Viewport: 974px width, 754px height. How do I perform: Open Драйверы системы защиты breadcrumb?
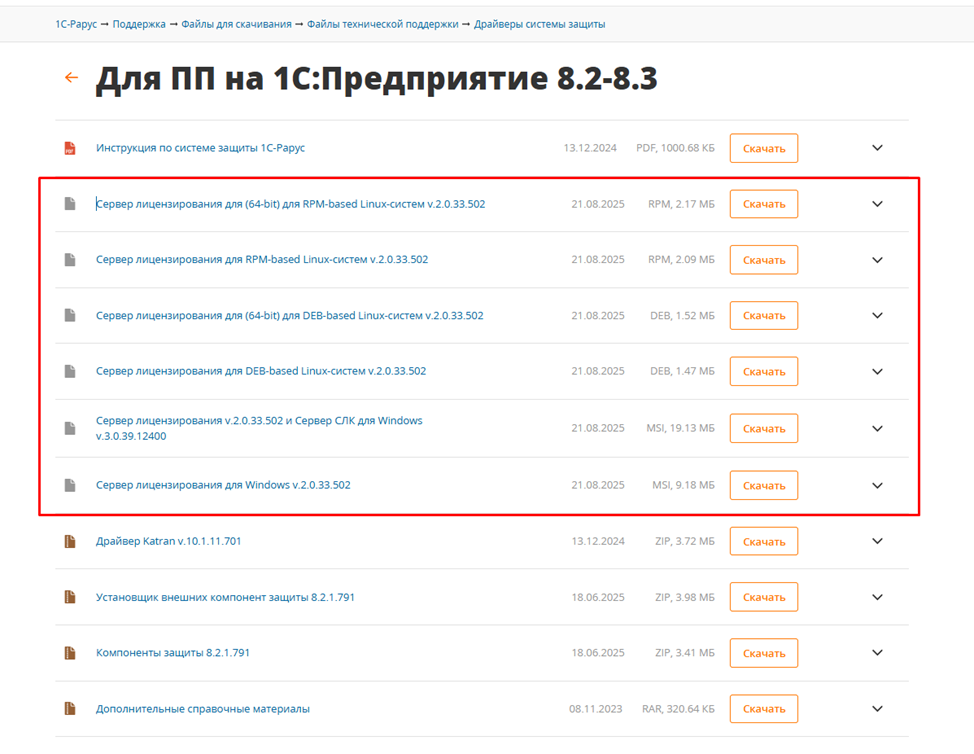(x=539, y=24)
